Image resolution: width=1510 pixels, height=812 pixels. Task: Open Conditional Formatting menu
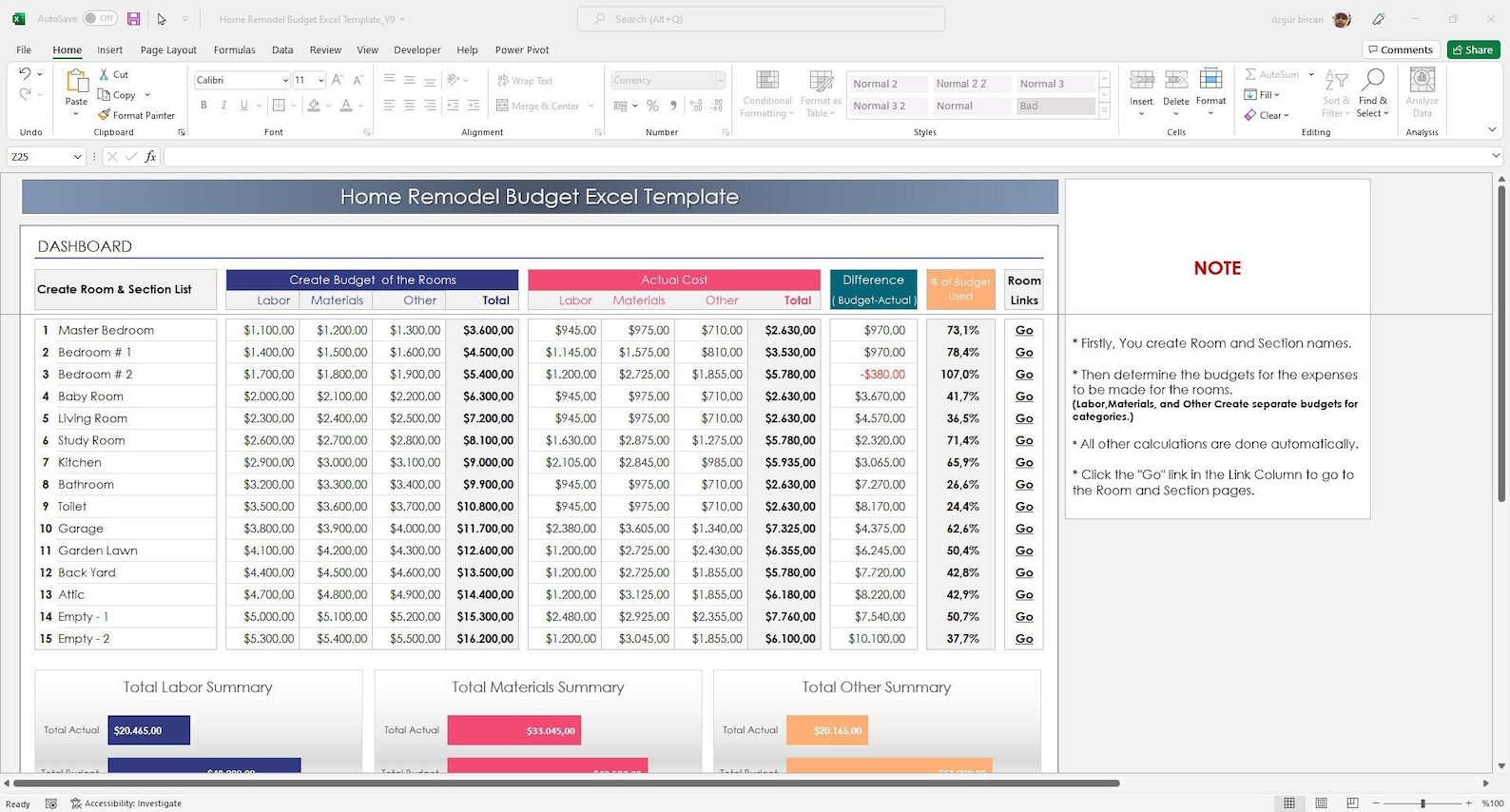click(767, 93)
